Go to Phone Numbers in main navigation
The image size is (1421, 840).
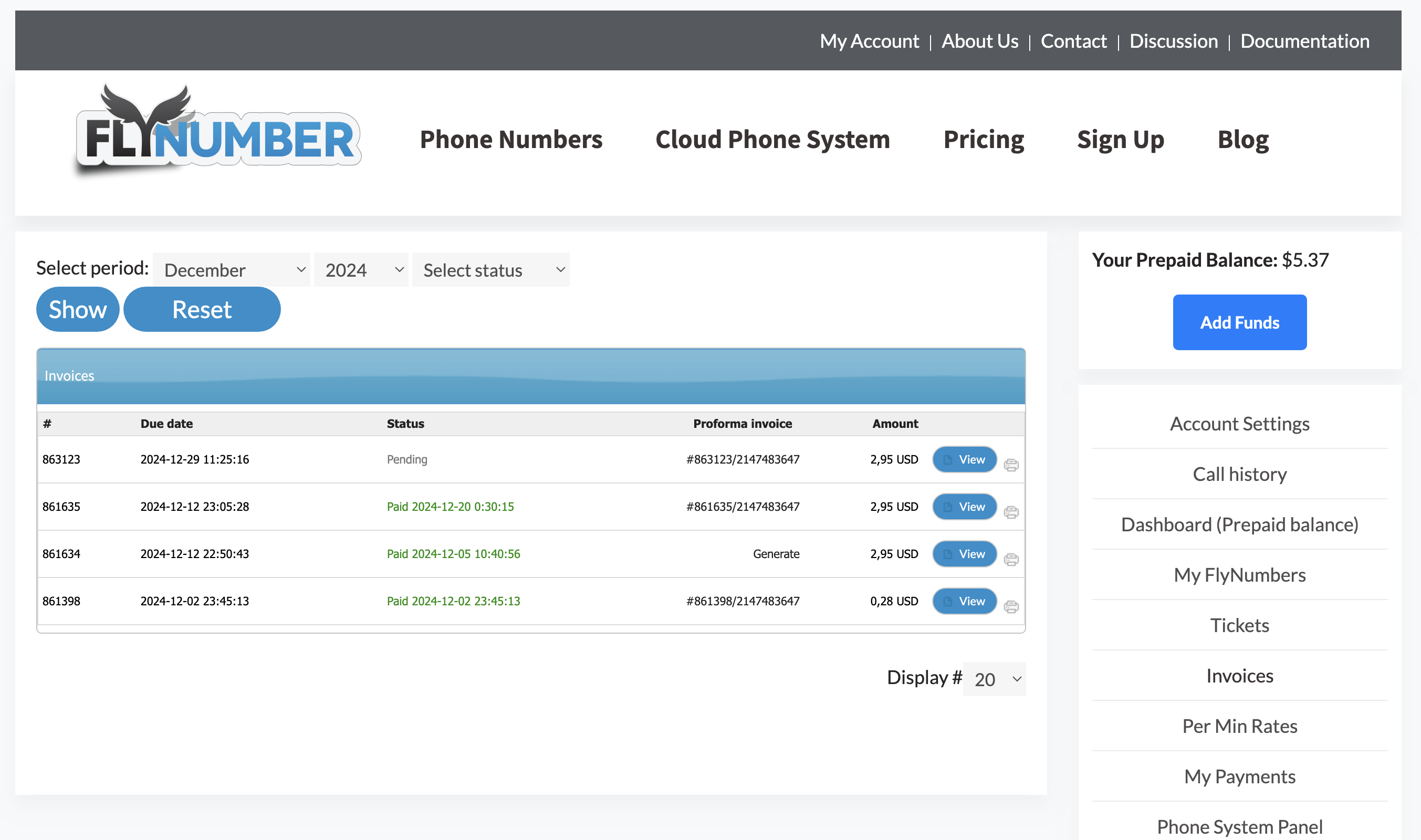[511, 139]
